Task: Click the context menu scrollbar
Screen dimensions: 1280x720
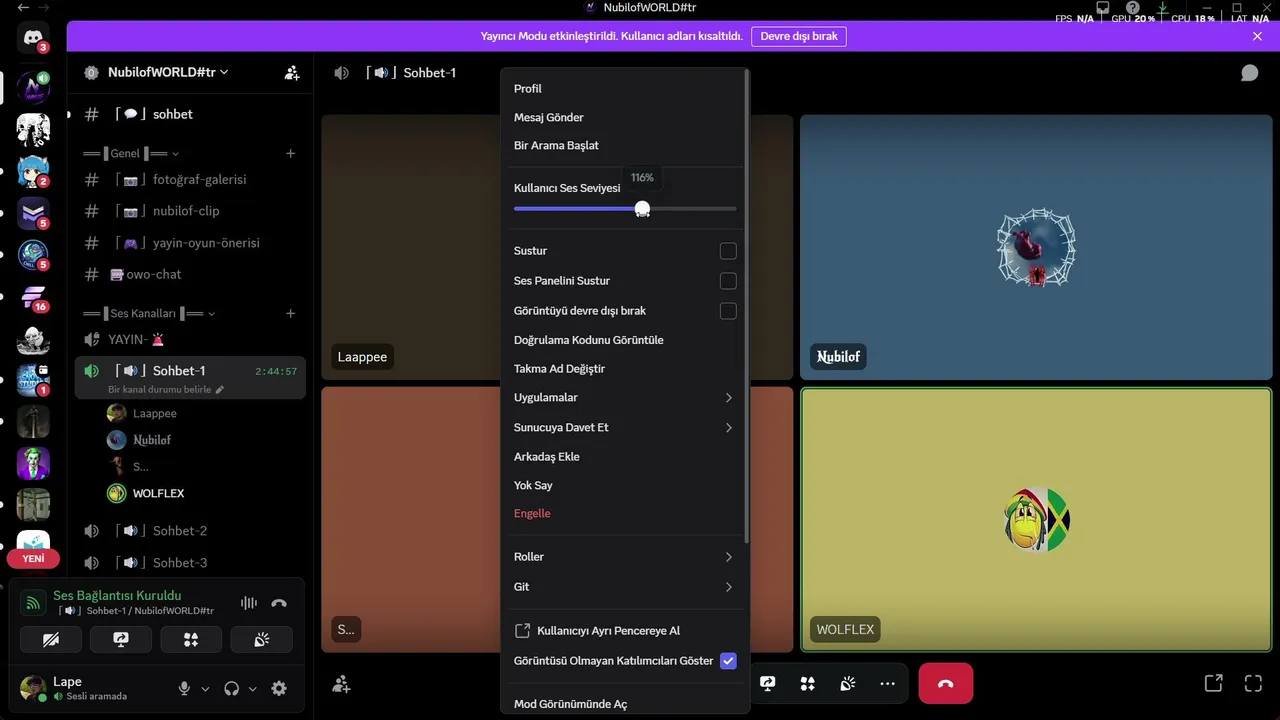Action: click(x=747, y=305)
